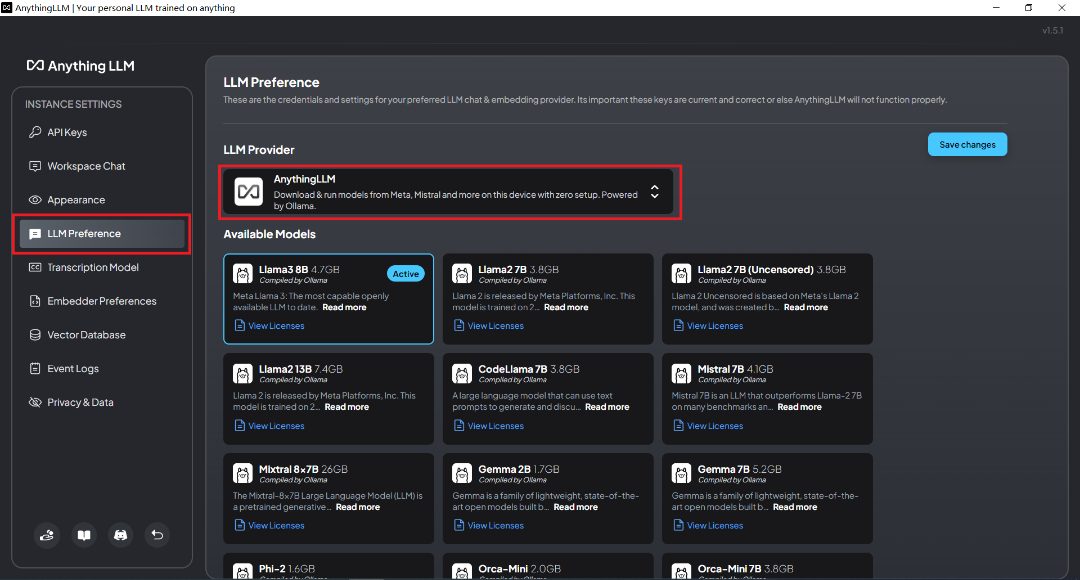Click the CodeLlama 7B llama avatar

[462, 373]
